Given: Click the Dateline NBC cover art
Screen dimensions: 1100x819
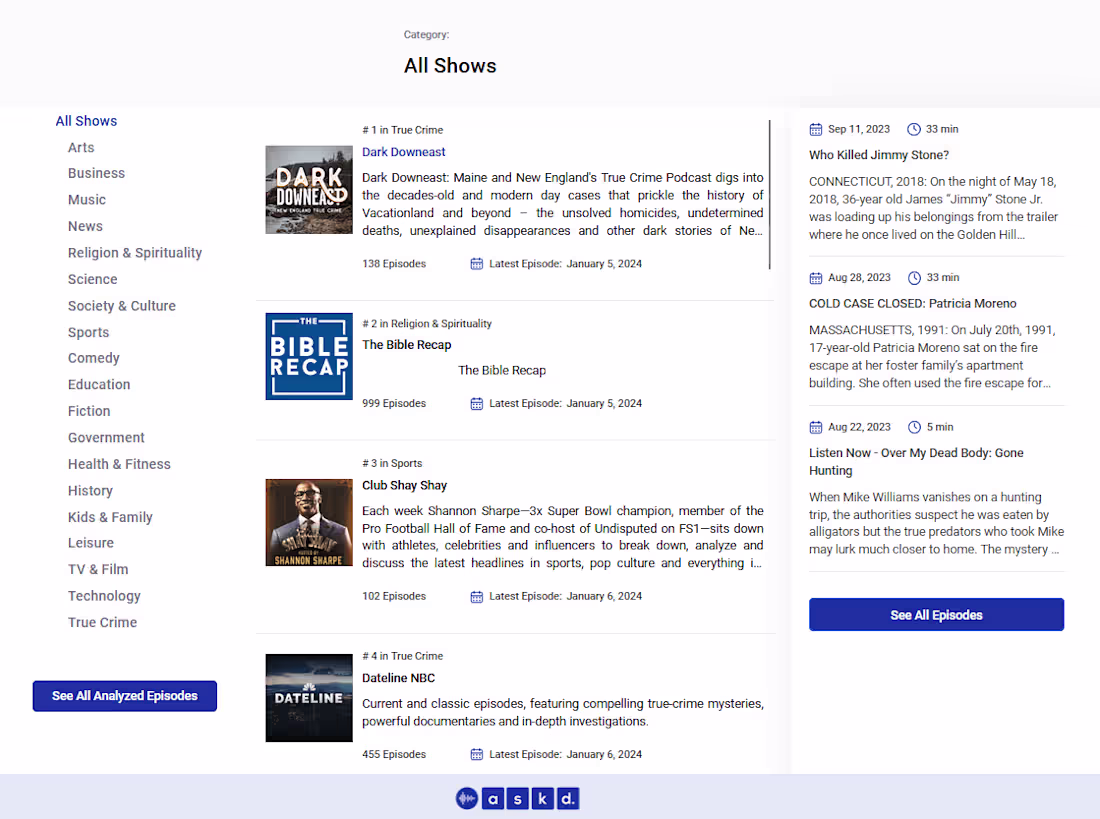Looking at the screenshot, I should [308, 698].
